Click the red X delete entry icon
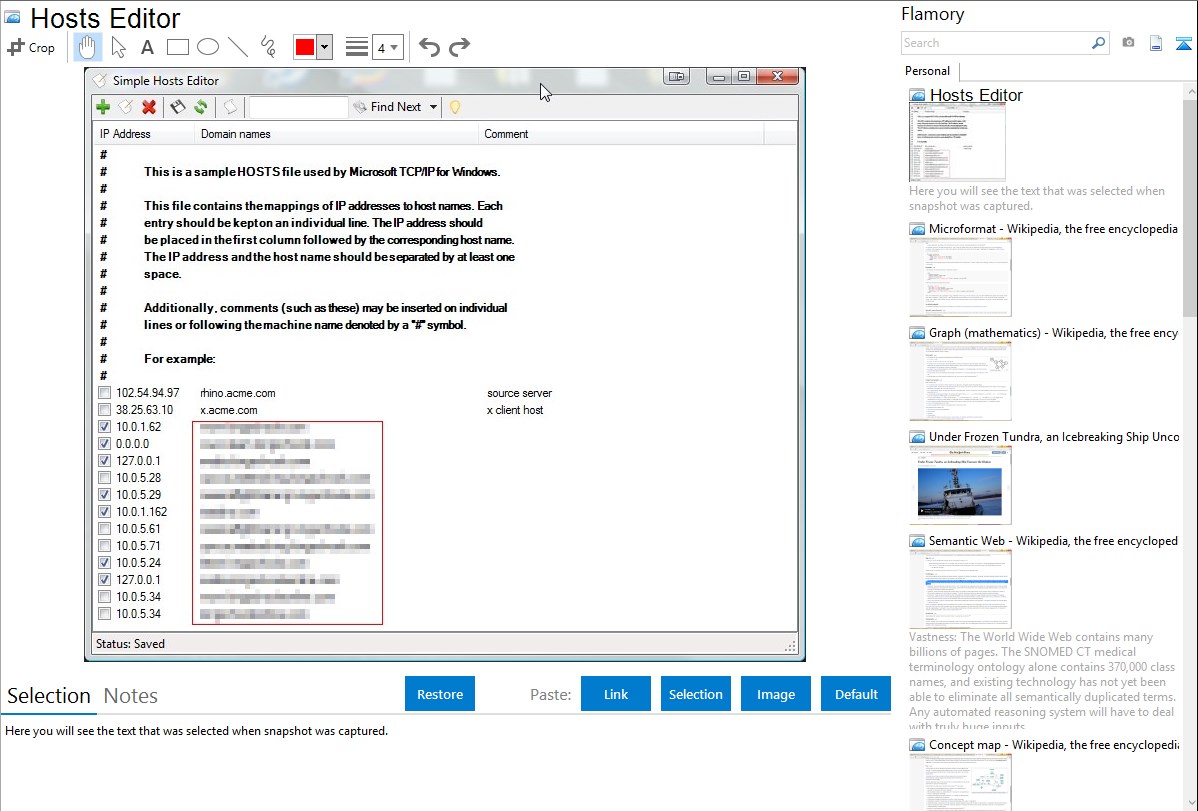 point(149,107)
